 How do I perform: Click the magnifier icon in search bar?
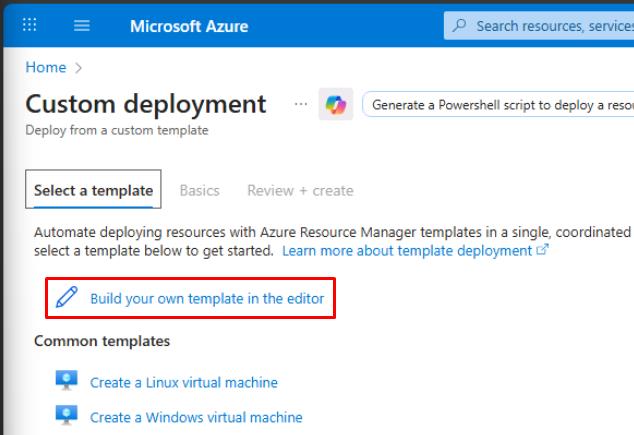(x=460, y=26)
